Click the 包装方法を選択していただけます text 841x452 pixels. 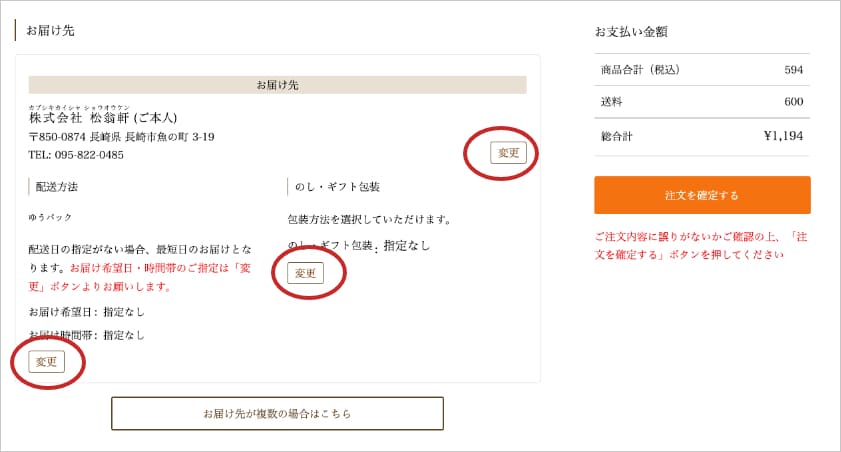370,219
